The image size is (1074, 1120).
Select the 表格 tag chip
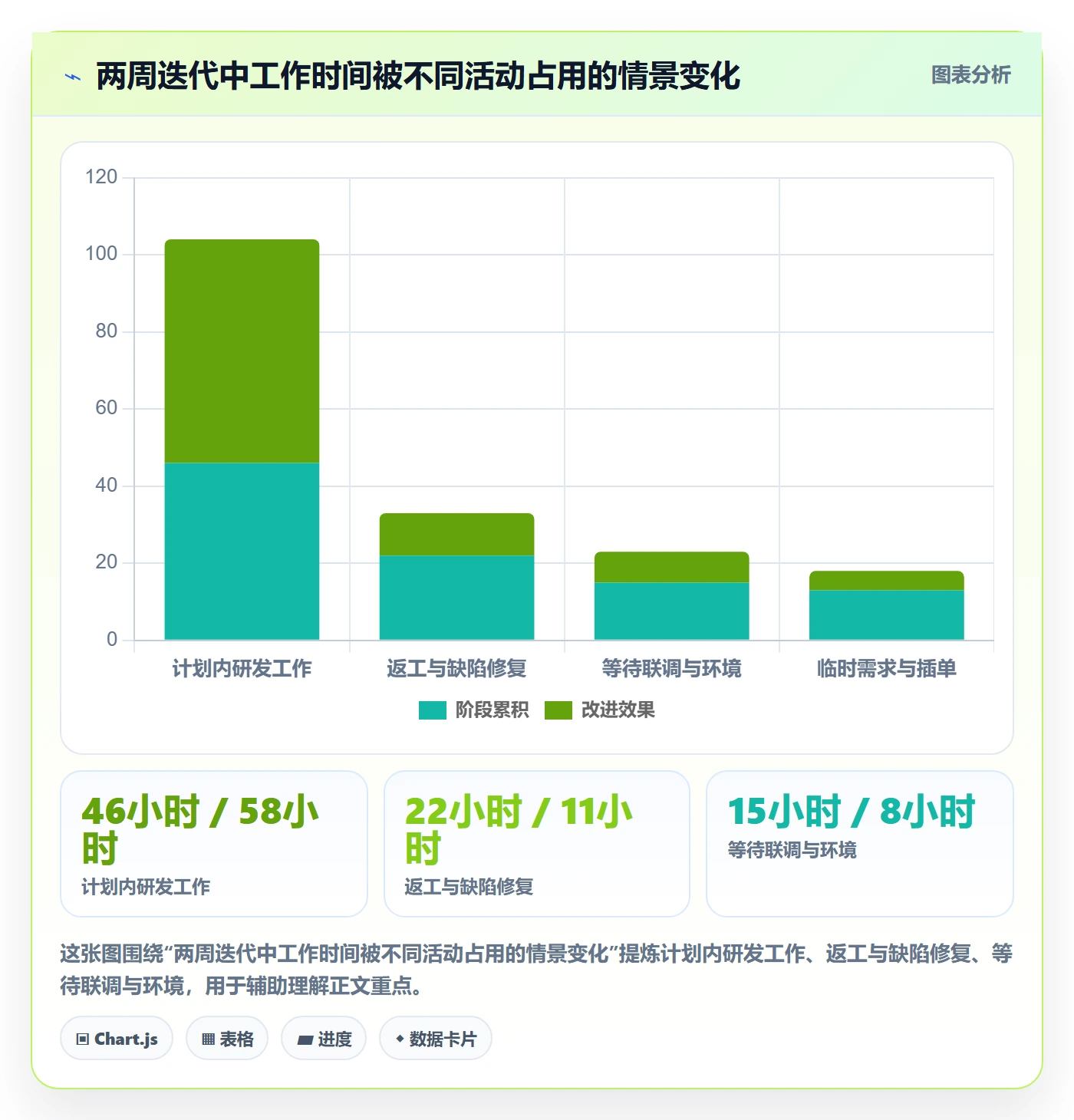coord(227,1039)
